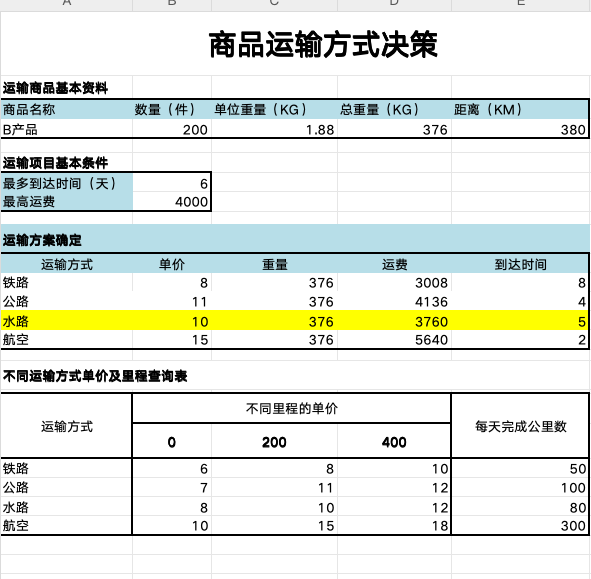Click max arrival days value 6
This screenshot has width=591, height=579.
tap(172, 183)
